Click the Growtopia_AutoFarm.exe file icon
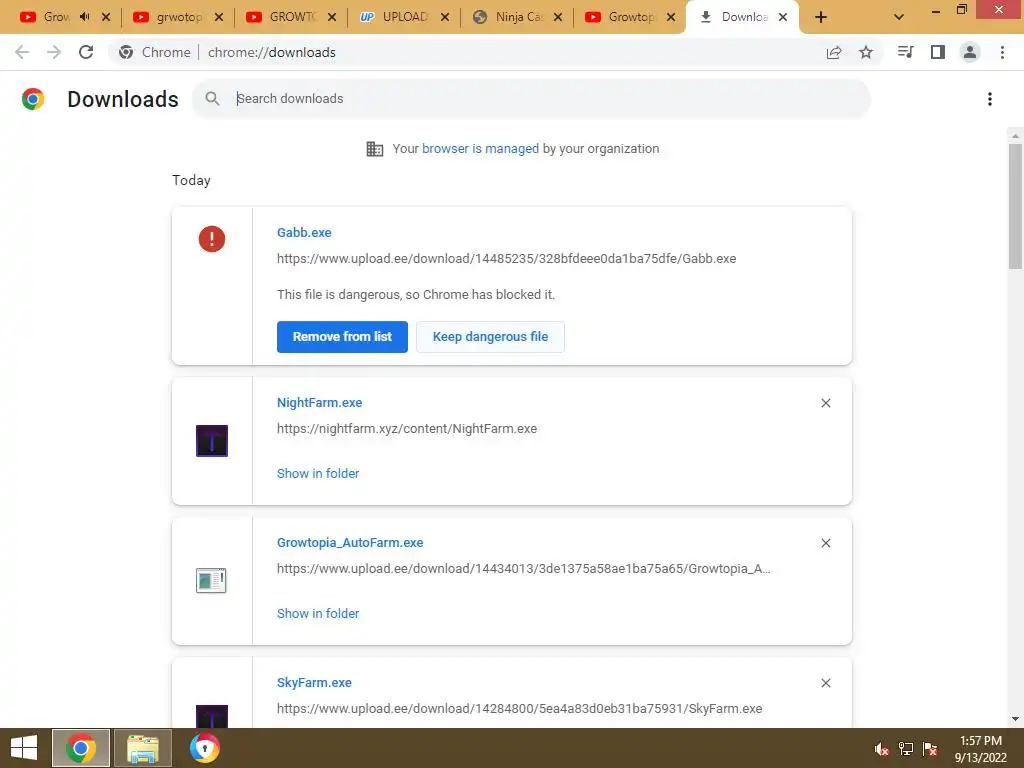This screenshot has width=1024, height=768. pyautogui.click(x=211, y=581)
